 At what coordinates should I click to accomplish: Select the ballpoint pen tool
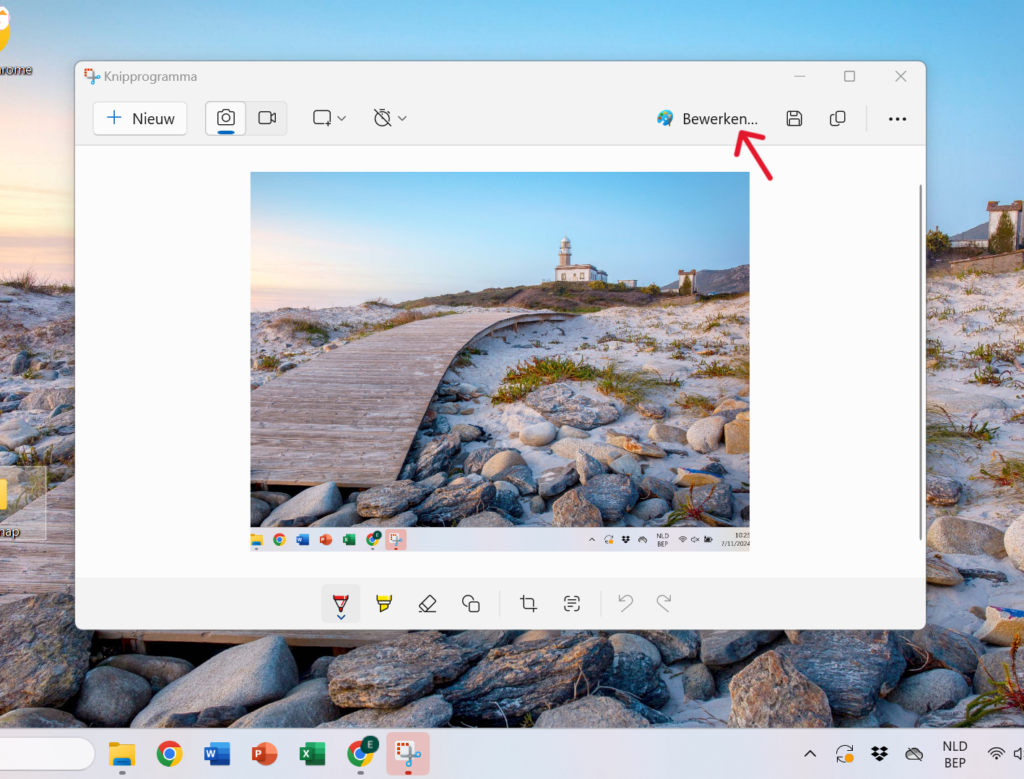341,601
